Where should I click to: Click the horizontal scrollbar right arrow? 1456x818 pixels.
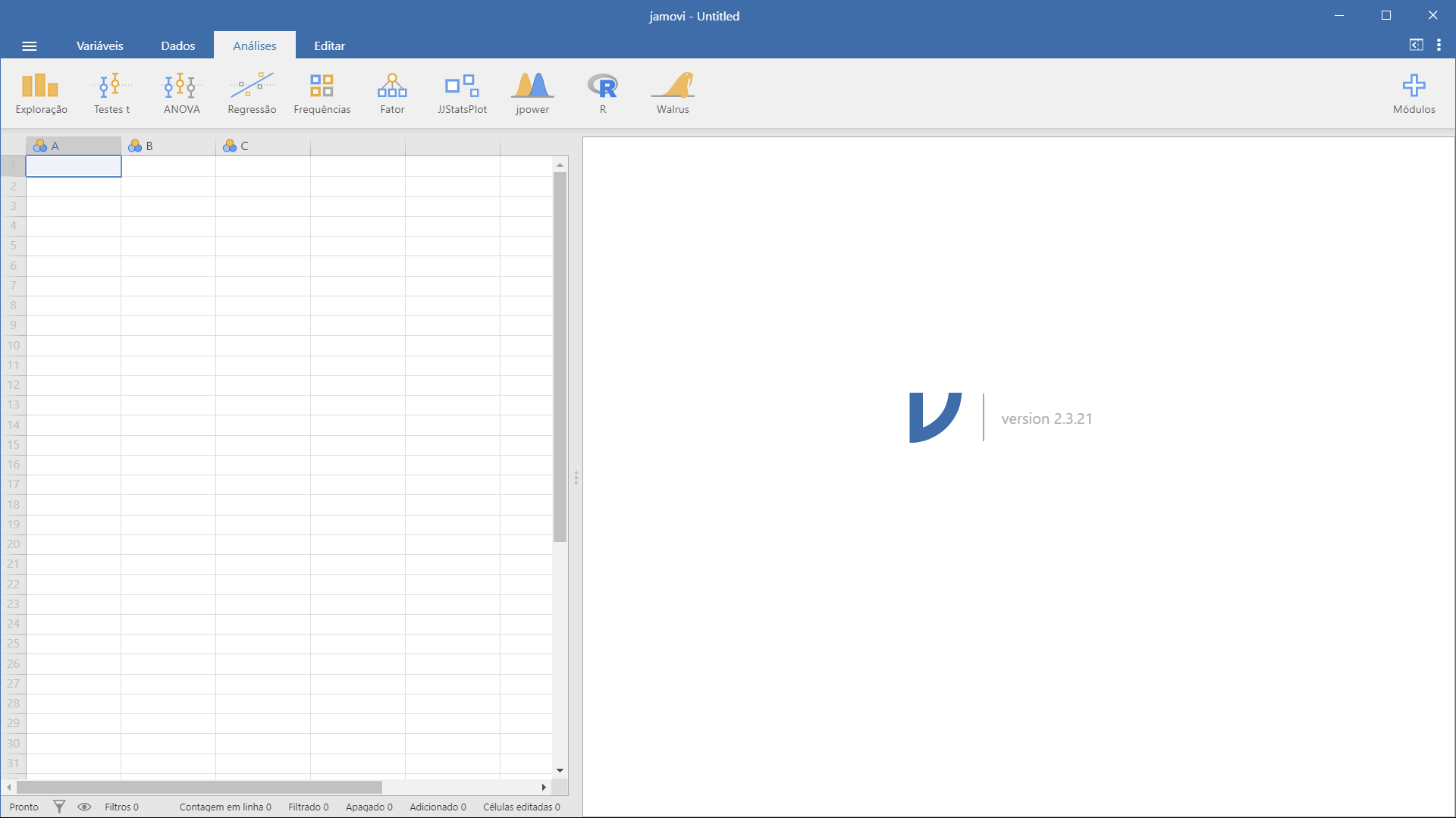pyautogui.click(x=543, y=787)
